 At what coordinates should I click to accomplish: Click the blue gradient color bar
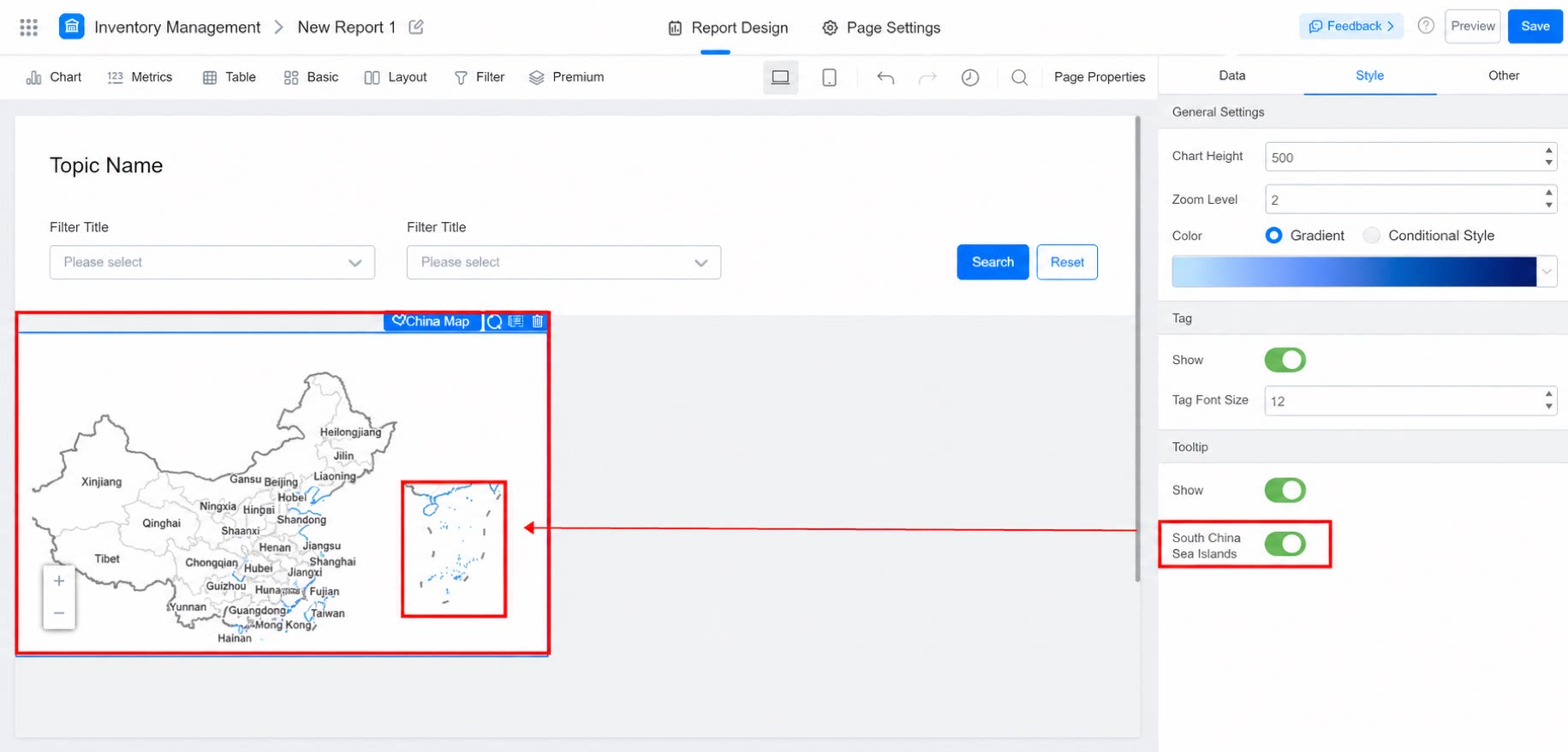1354,272
